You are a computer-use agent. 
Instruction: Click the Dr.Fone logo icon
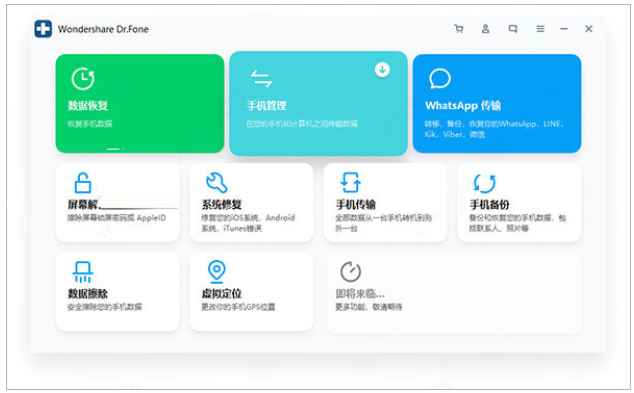pyautogui.click(x=43, y=29)
